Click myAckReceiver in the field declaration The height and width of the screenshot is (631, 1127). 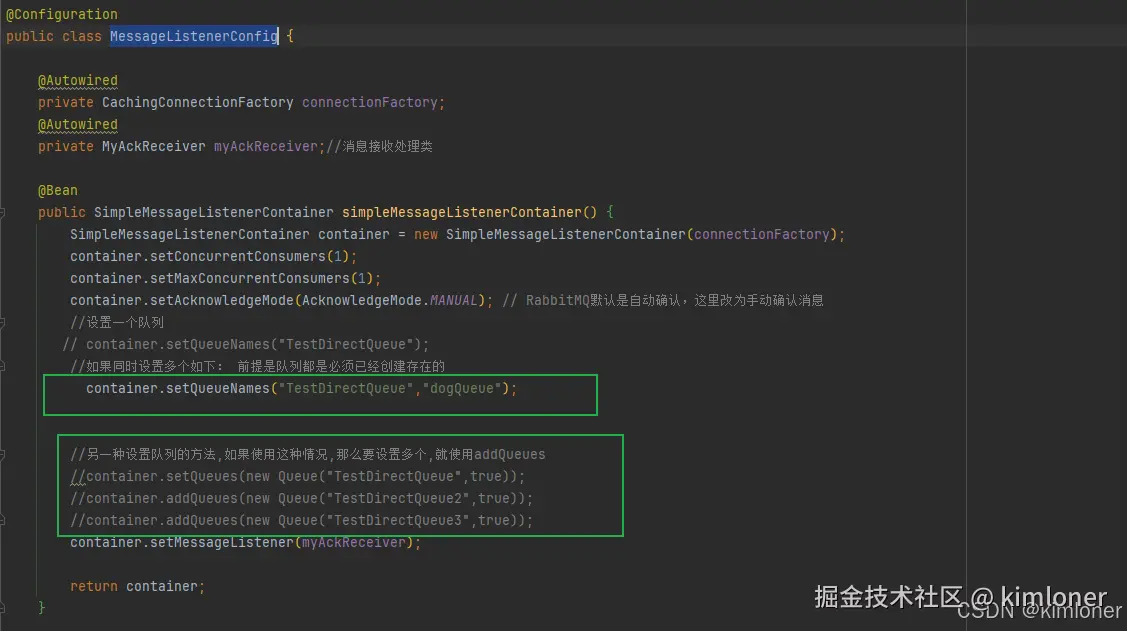click(x=265, y=147)
